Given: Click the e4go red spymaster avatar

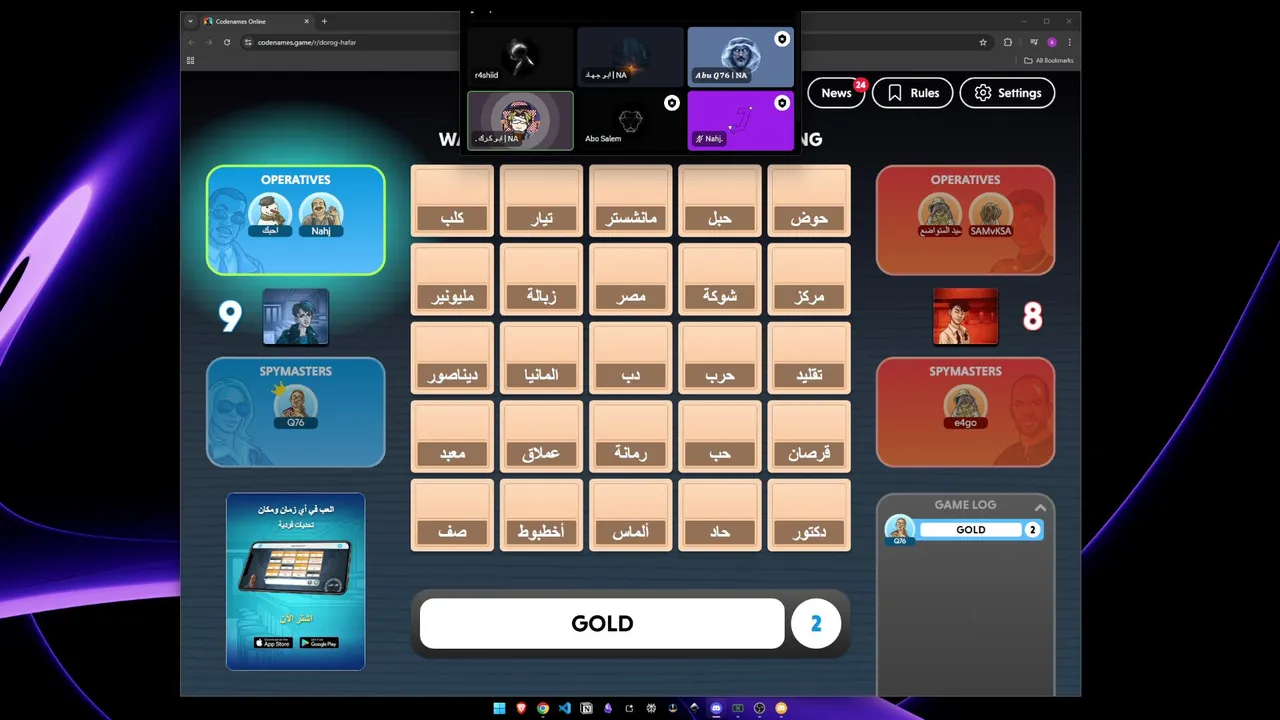Looking at the screenshot, I should 965,406.
